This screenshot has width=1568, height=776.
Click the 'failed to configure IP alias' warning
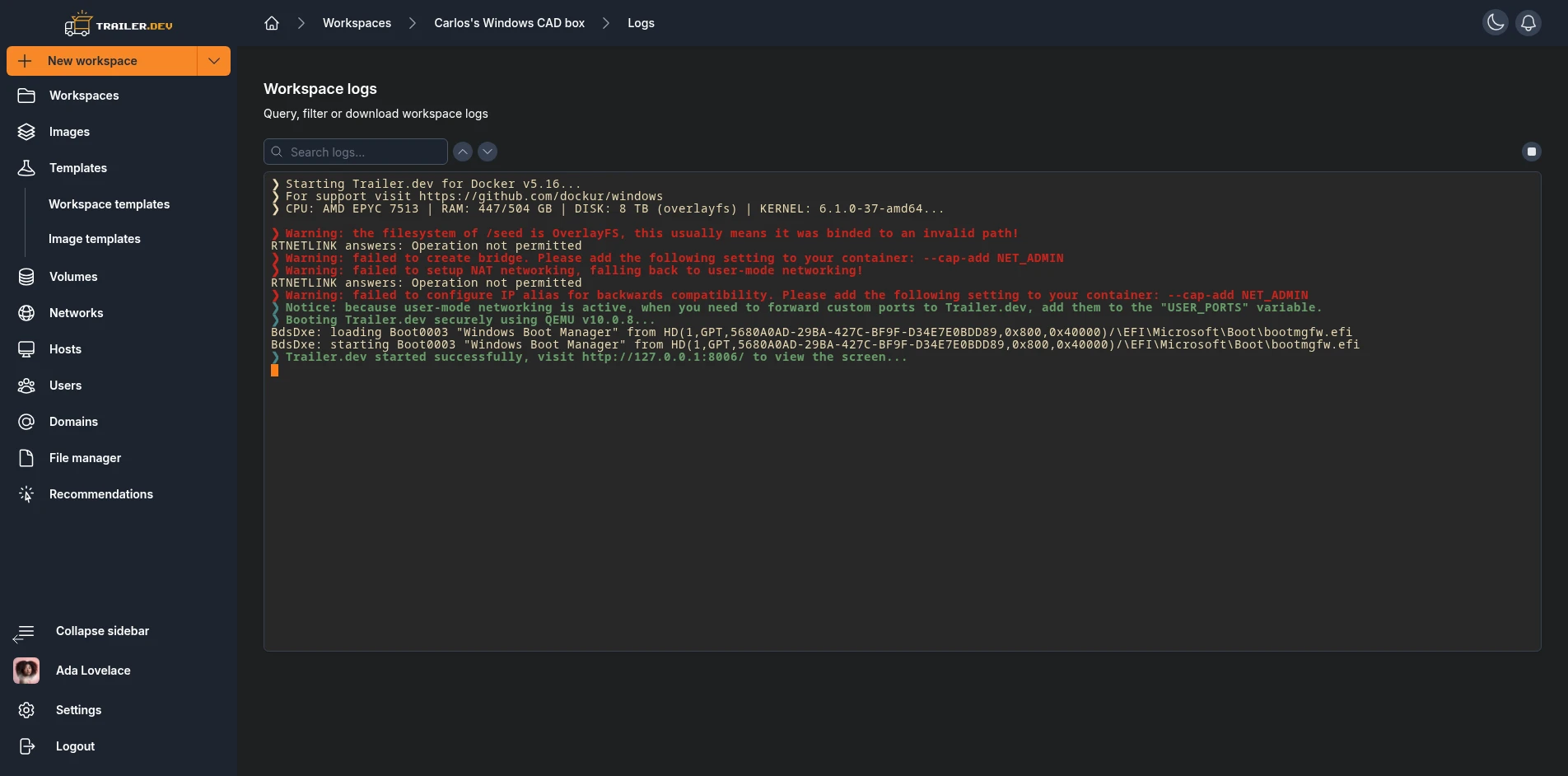[x=790, y=295]
